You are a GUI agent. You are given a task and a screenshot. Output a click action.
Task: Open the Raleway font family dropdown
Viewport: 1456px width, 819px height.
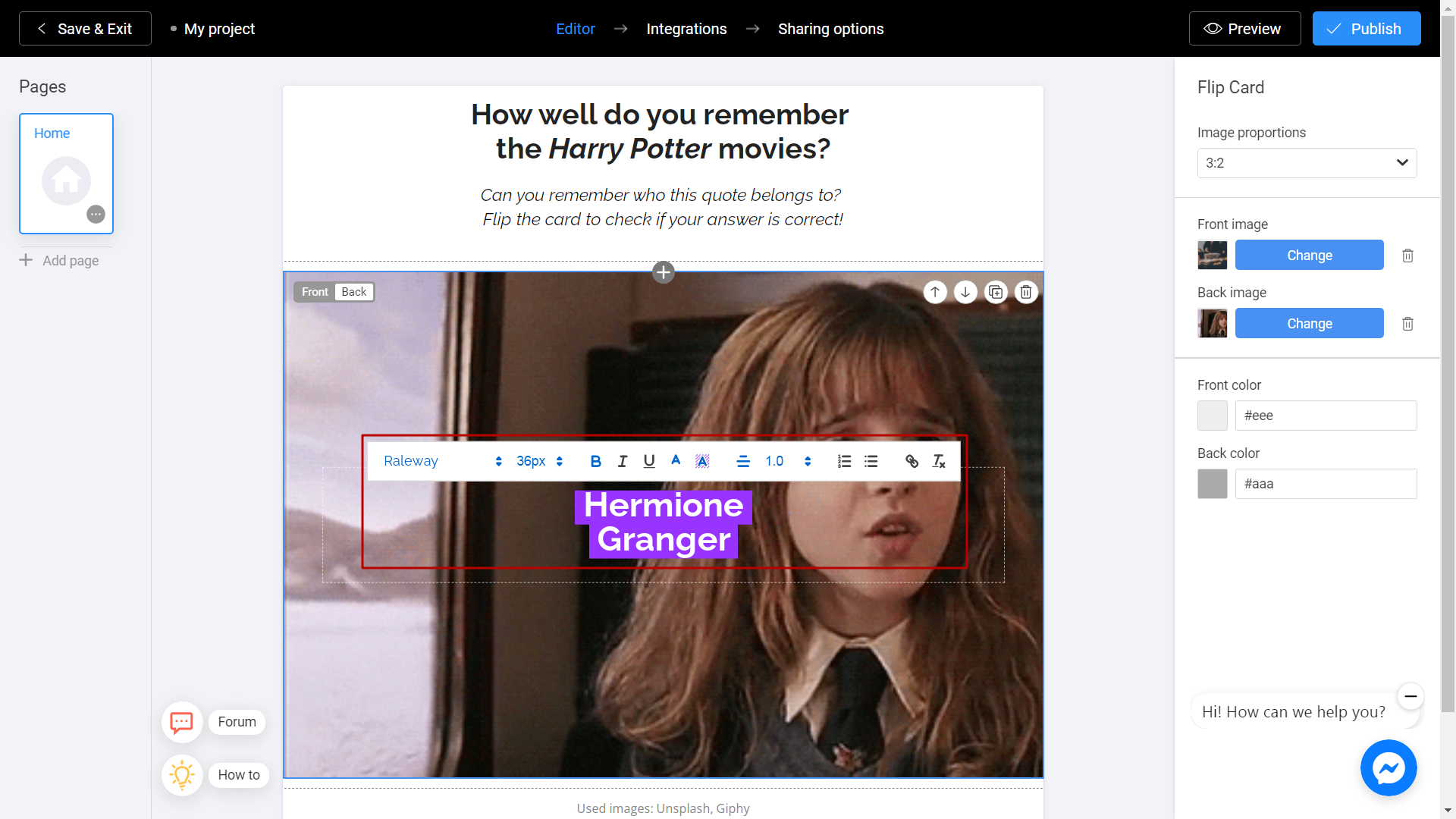(443, 461)
